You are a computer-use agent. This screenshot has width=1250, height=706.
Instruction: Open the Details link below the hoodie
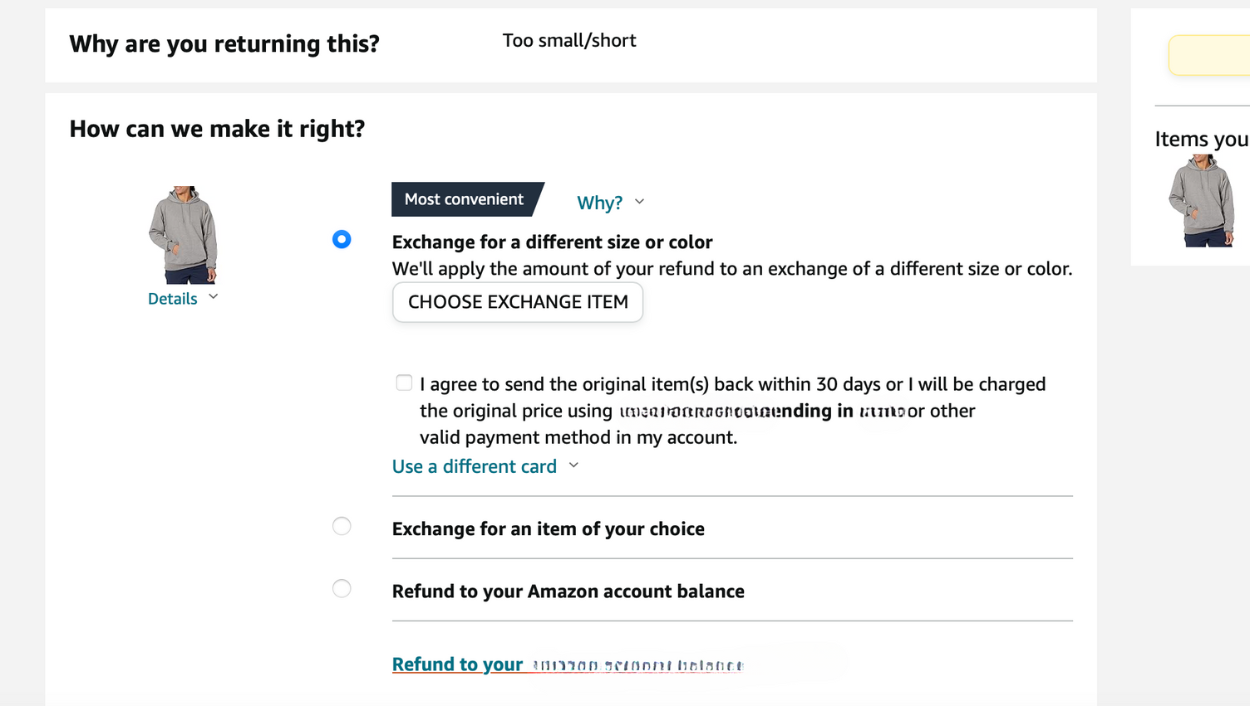click(172, 299)
